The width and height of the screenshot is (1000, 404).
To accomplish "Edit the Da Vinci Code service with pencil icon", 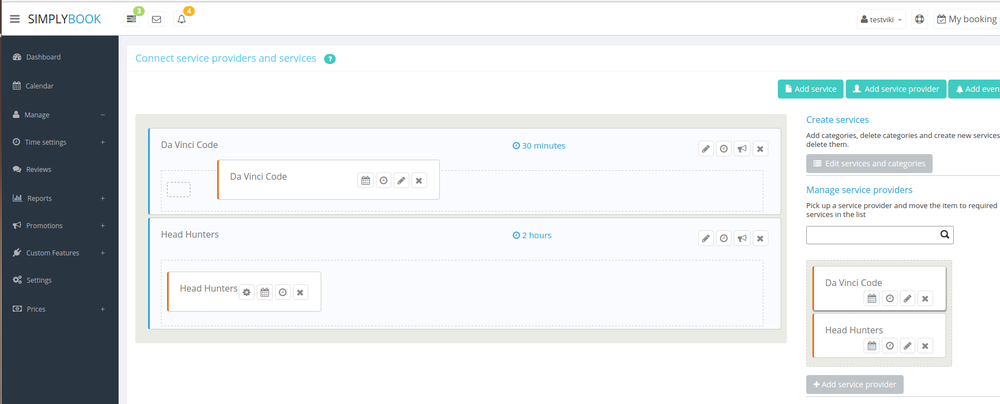I will 706,149.
